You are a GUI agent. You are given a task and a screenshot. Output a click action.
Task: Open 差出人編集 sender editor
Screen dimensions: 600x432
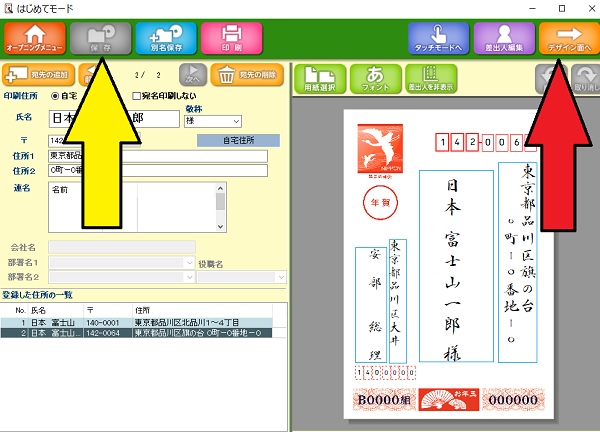[x=504, y=38]
